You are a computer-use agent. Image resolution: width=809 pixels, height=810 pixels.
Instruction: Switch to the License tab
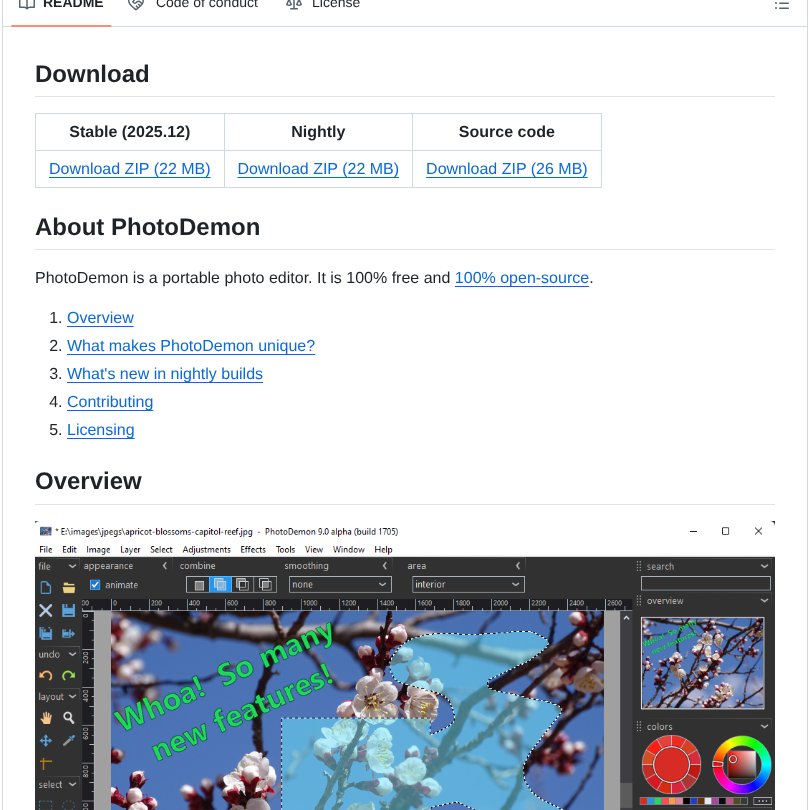click(335, 5)
